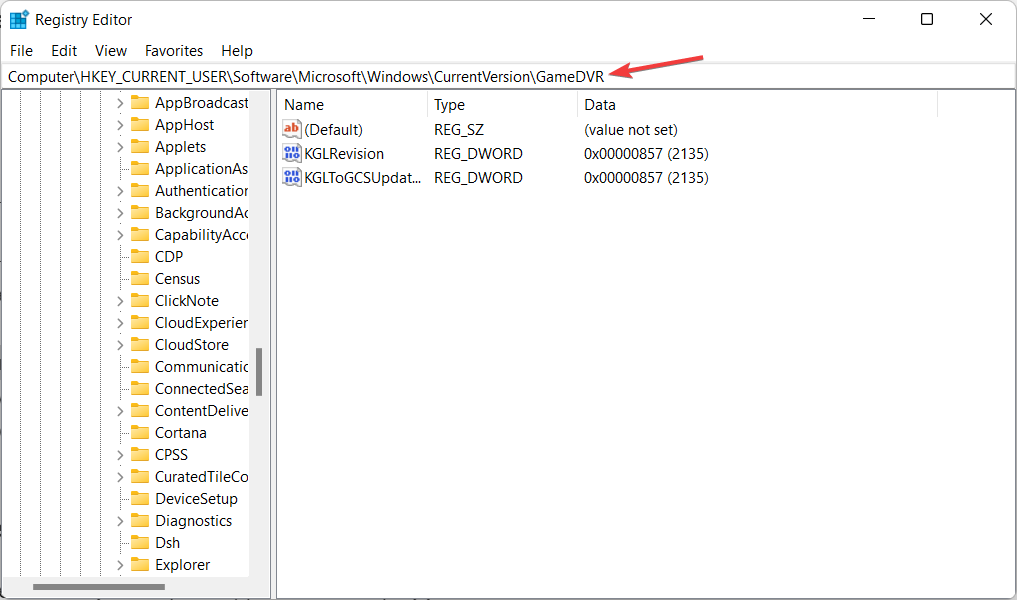
Task: Sort values by the Name column header
Action: [353, 104]
